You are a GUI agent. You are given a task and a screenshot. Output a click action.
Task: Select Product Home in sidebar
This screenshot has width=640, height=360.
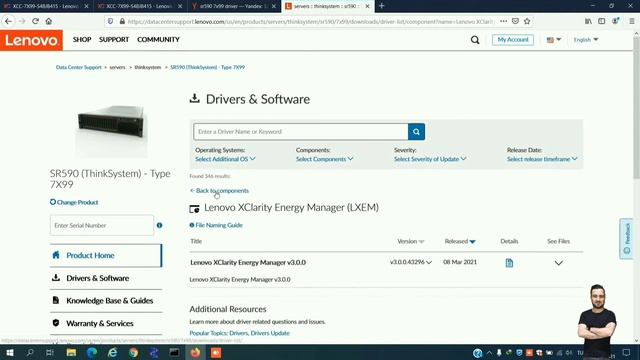coord(106,256)
